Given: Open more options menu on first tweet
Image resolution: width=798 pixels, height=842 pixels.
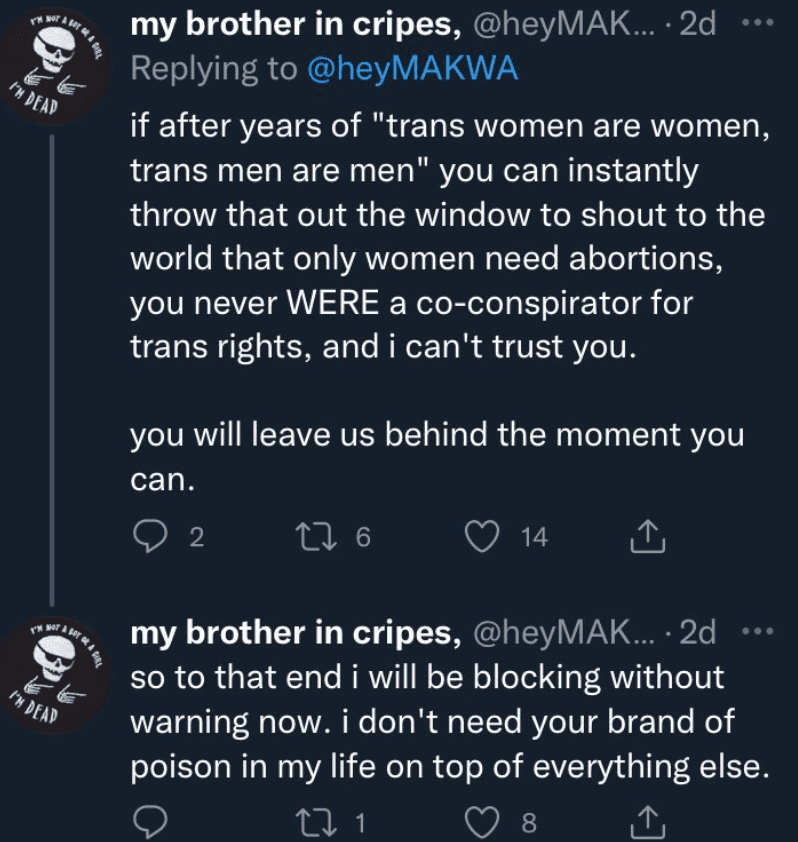Looking at the screenshot, I should [x=758, y=23].
